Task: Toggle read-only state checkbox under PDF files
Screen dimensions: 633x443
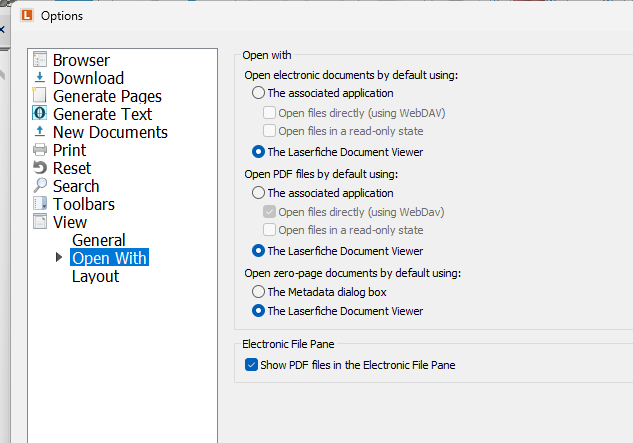Action: [x=269, y=230]
